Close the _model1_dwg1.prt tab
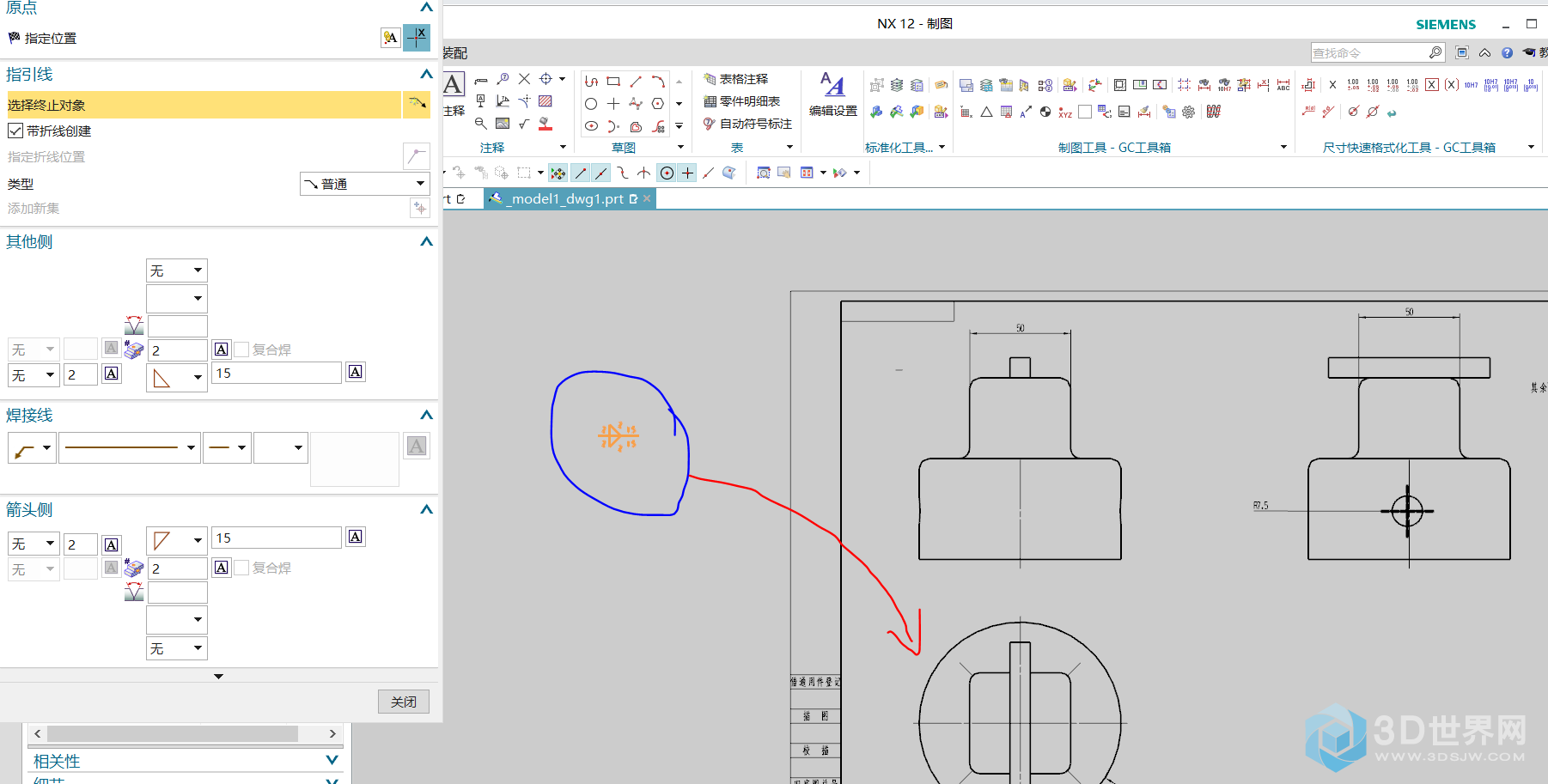 click(647, 198)
